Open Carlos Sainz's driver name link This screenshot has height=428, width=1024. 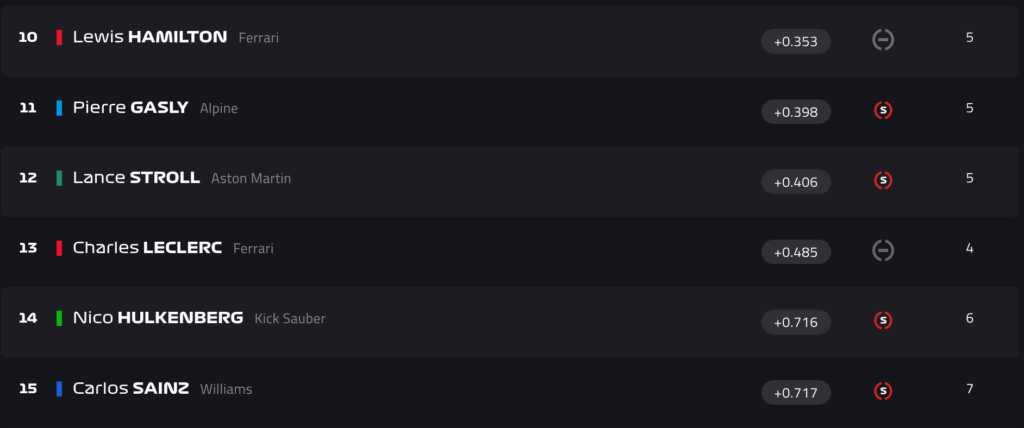(x=130, y=388)
